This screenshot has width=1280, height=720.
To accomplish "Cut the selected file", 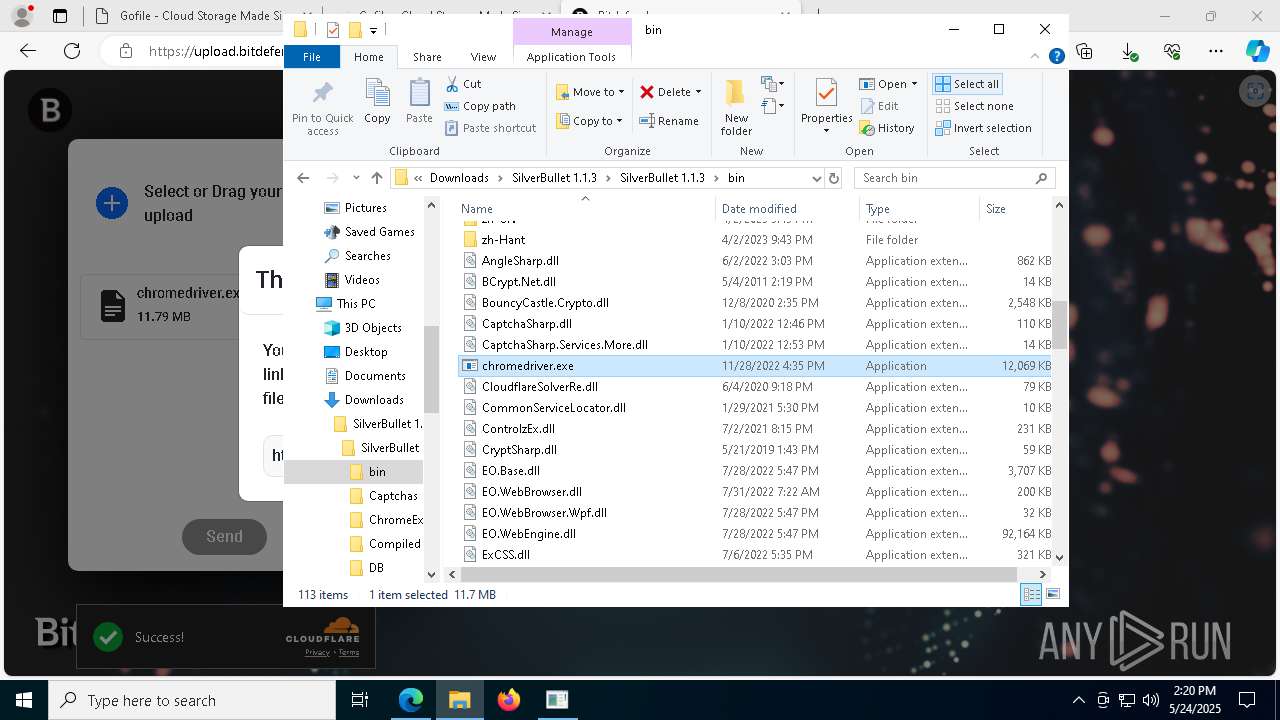I will tap(463, 84).
